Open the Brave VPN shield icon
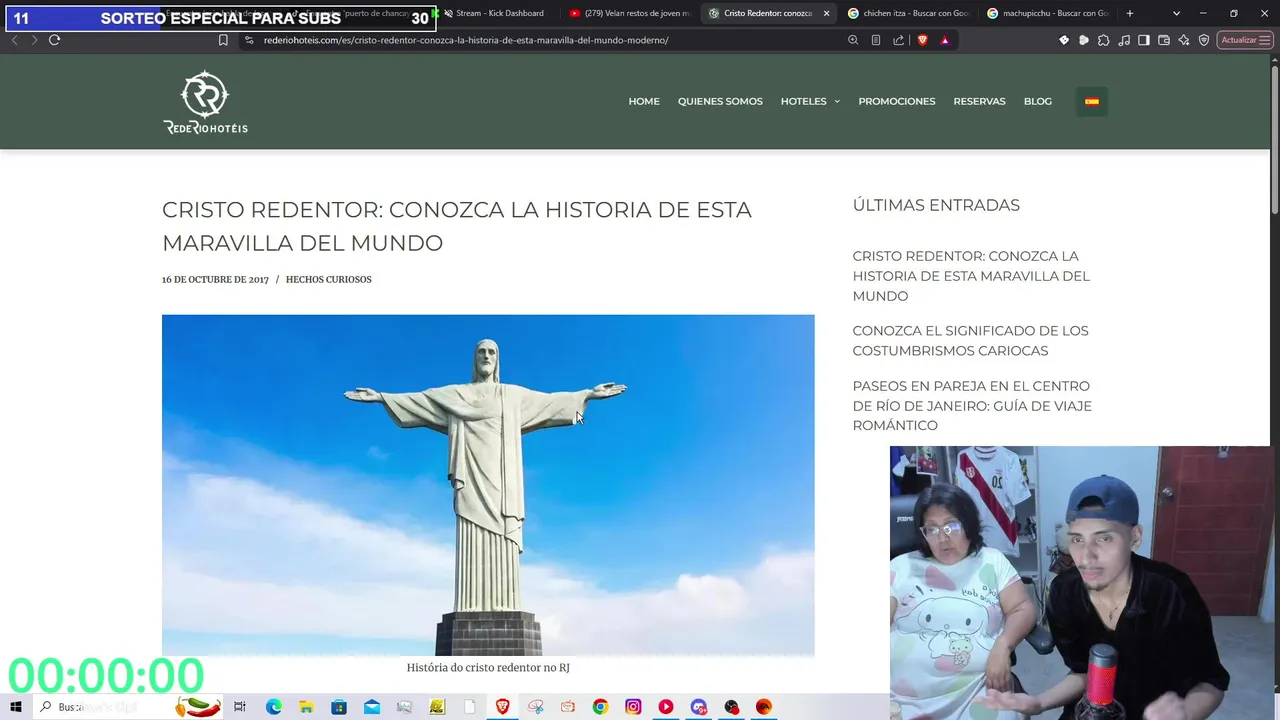Image resolution: width=1280 pixels, height=720 pixels. tap(1204, 40)
